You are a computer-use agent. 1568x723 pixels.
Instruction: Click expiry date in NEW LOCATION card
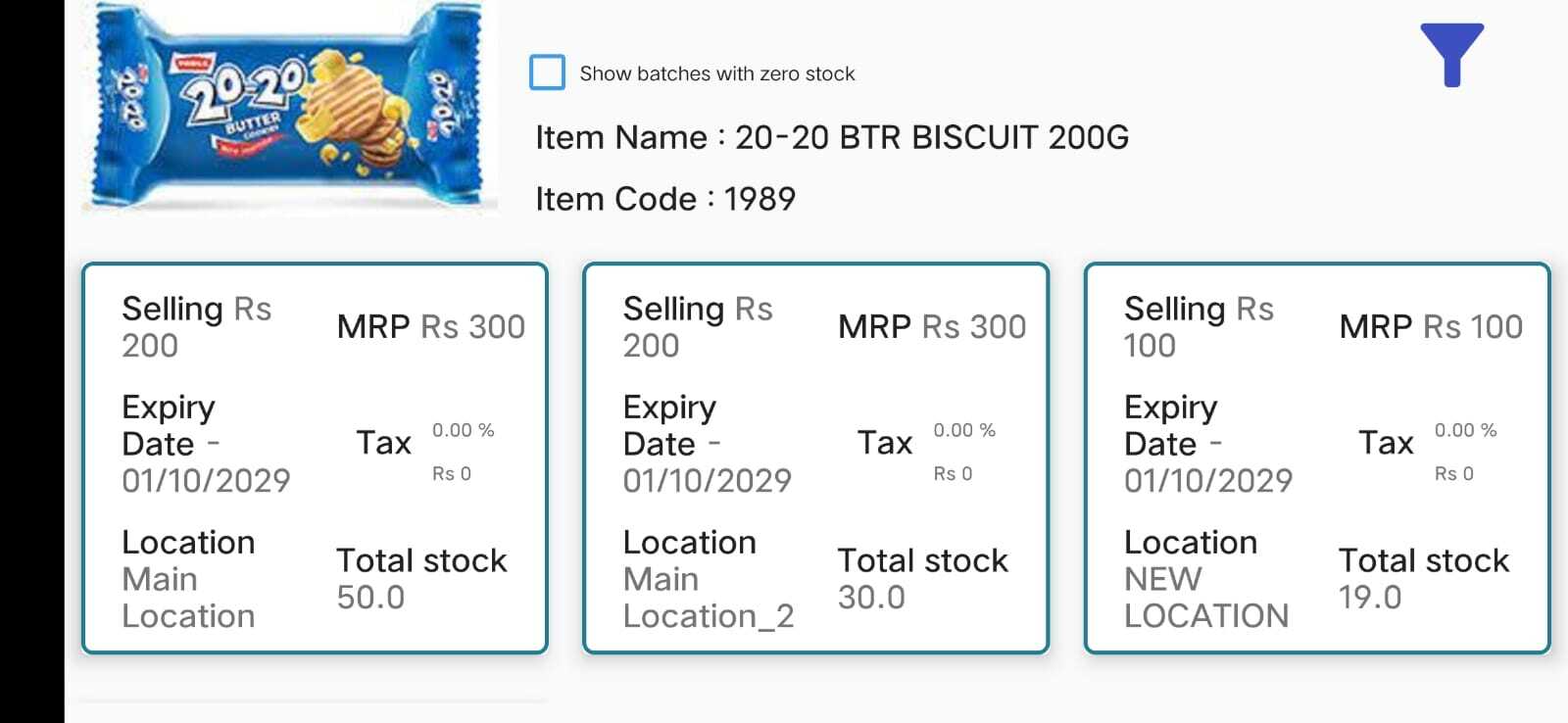coord(1207,480)
